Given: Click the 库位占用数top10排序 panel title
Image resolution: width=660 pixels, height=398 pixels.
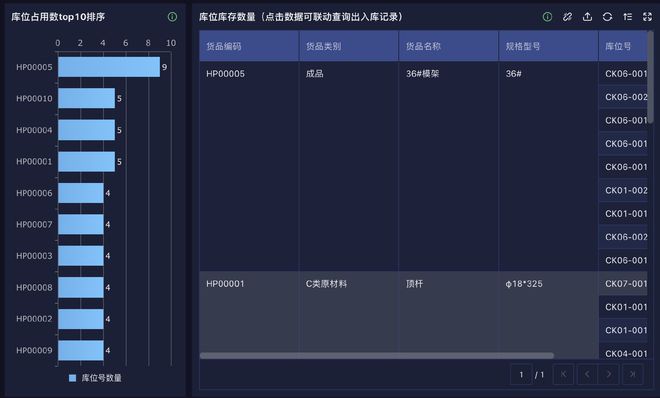Looking at the screenshot, I should tap(58, 17).
